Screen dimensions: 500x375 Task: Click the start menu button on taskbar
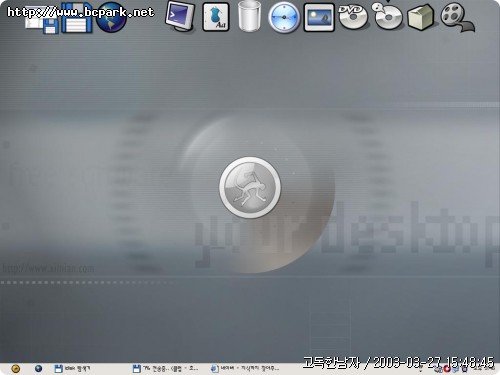point(16,368)
